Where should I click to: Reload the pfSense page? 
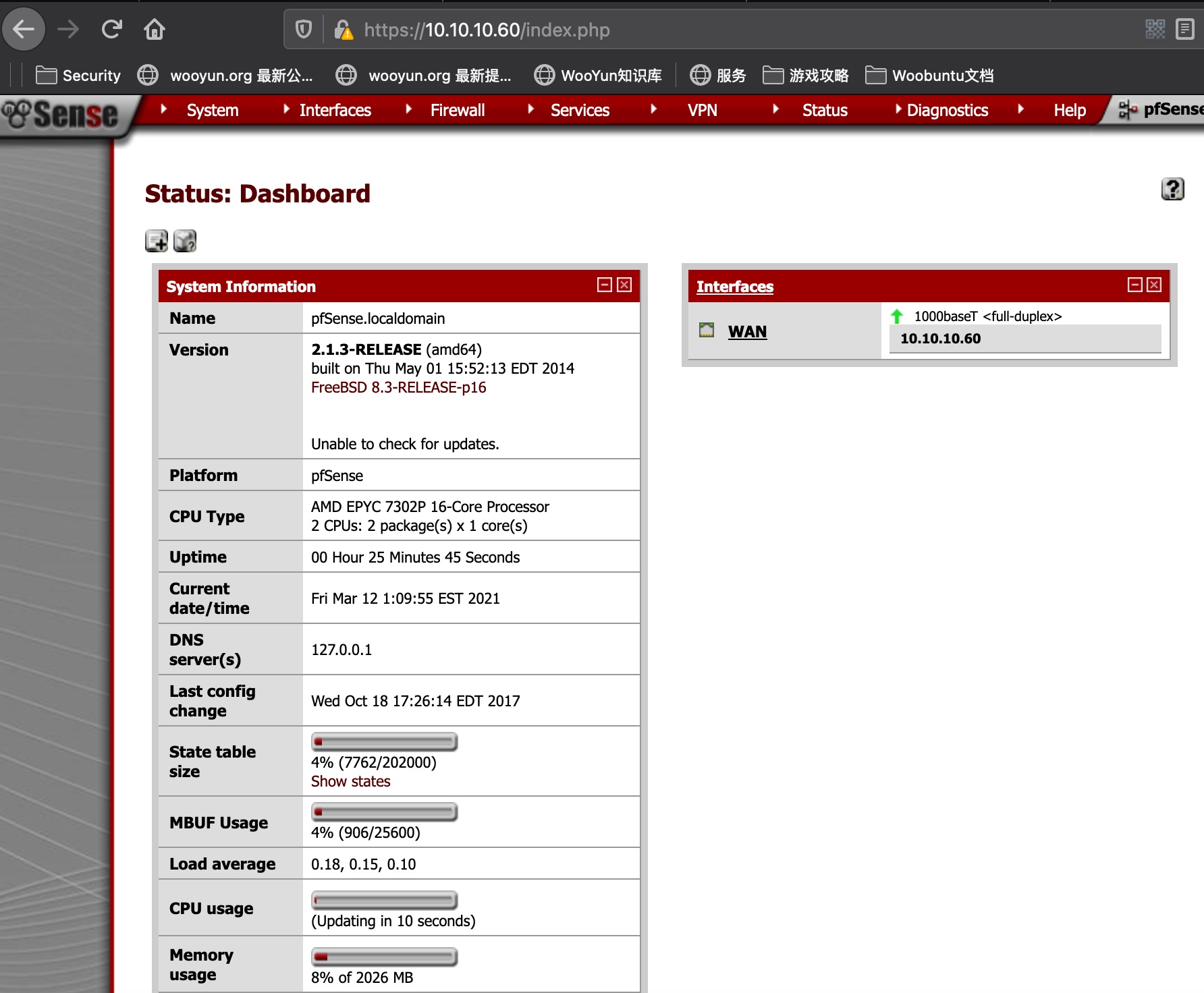point(111,29)
